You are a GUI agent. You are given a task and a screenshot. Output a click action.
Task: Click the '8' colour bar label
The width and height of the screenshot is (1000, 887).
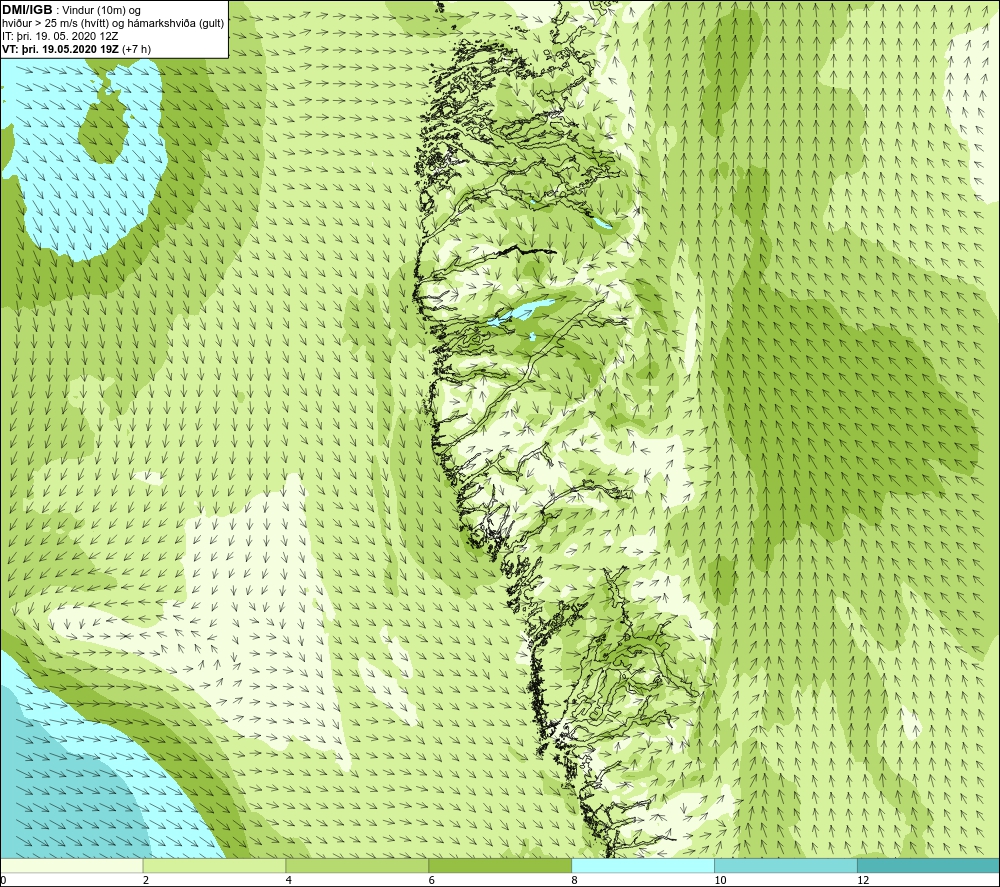[x=575, y=880]
